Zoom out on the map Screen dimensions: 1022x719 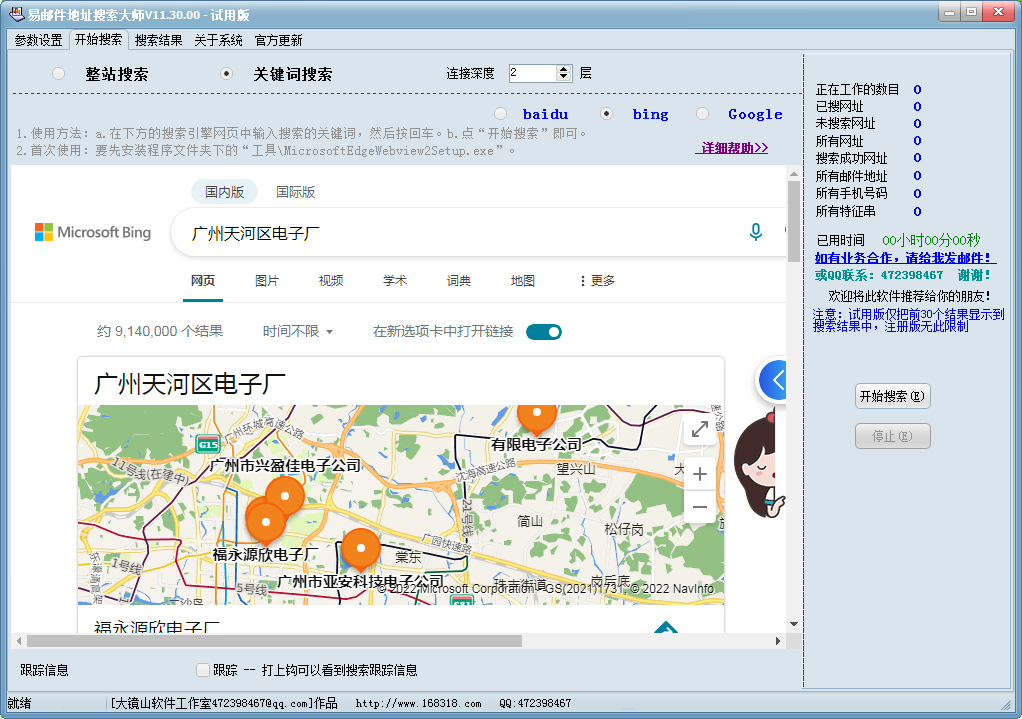[x=700, y=507]
